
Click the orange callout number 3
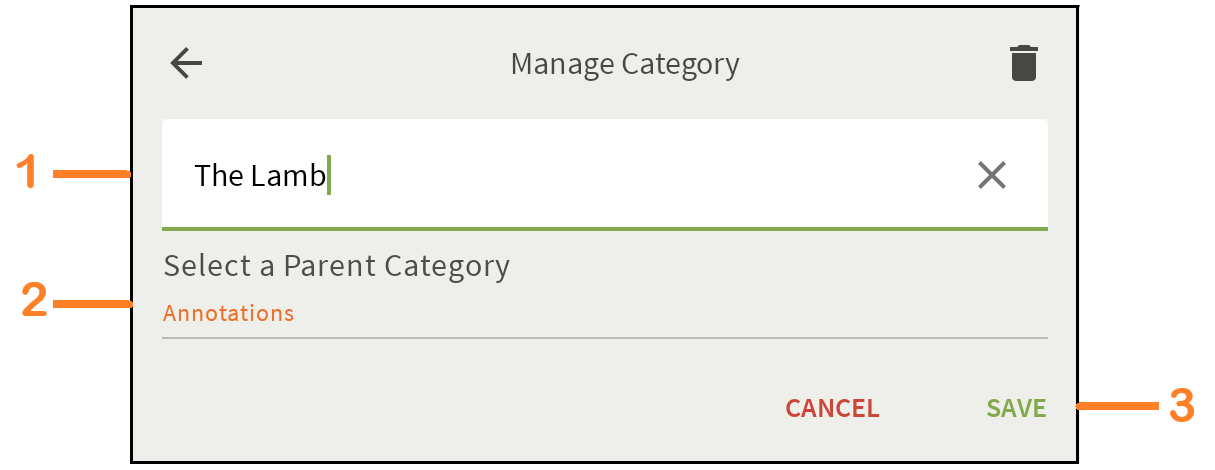click(x=1181, y=406)
